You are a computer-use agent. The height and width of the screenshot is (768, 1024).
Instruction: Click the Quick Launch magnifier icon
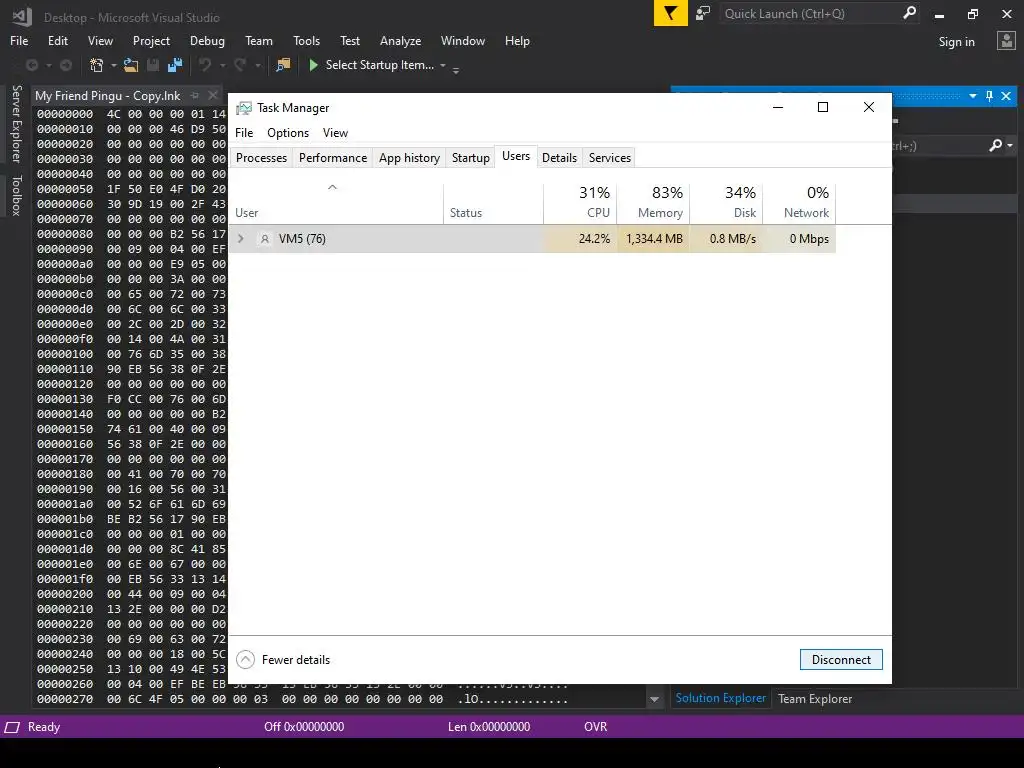click(909, 12)
